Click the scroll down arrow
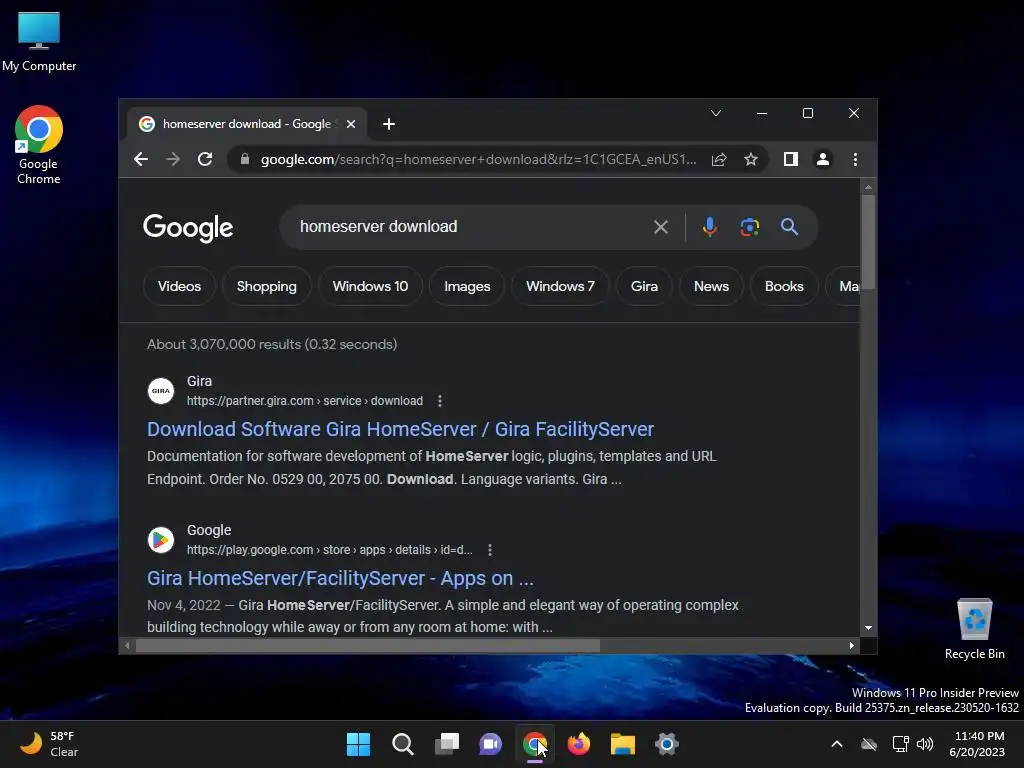The width and height of the screenshot is (1024, 768). click(x=868, y=628)
